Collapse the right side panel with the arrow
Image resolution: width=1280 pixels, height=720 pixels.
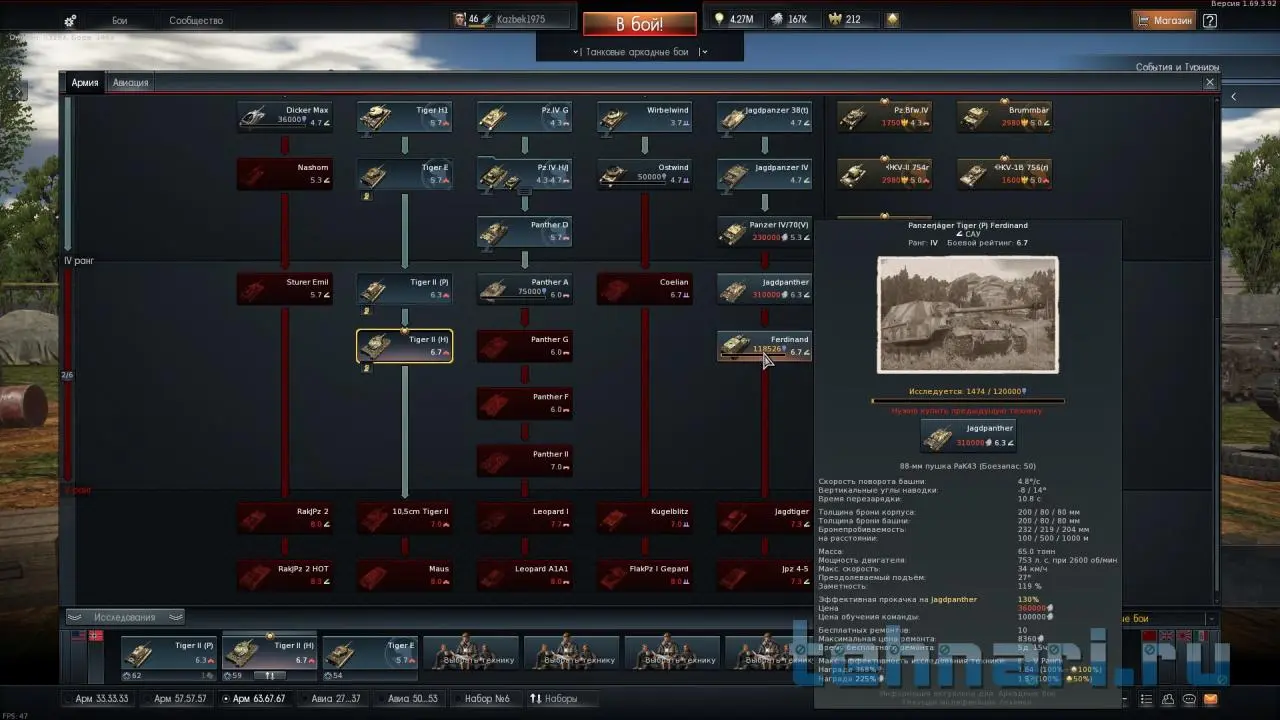tap(1233, 97)
